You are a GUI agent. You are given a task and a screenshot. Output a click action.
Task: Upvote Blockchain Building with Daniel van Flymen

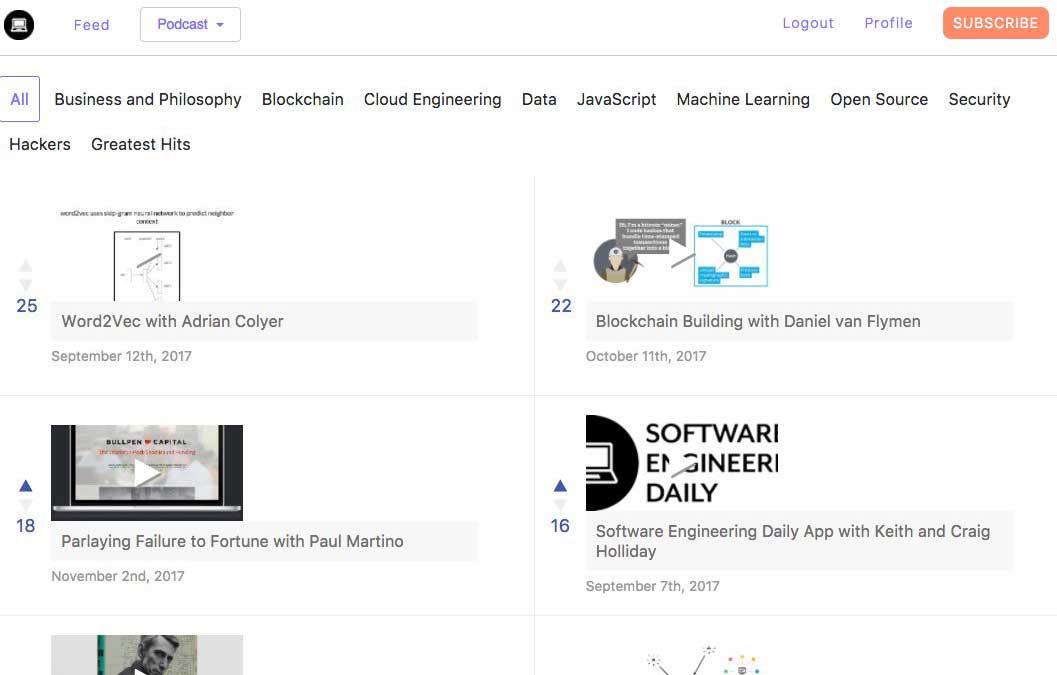[560, 266]
